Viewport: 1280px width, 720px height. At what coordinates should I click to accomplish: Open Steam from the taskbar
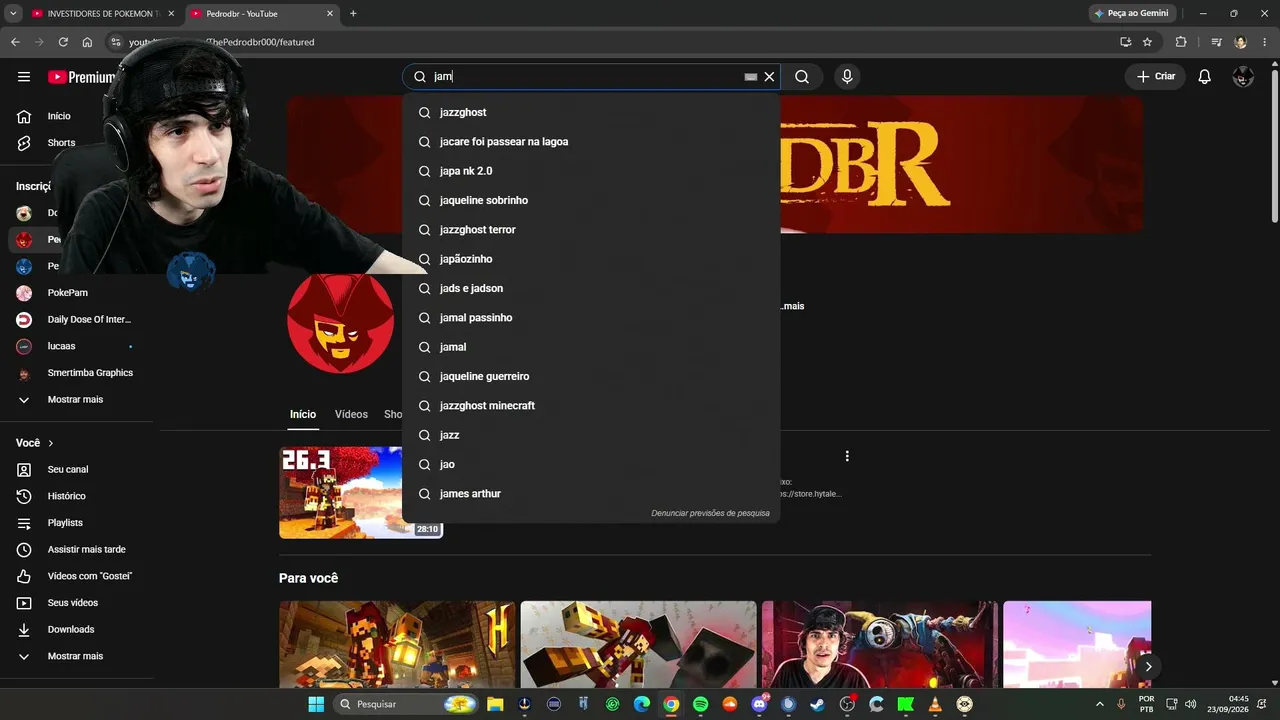pos(818,704)
